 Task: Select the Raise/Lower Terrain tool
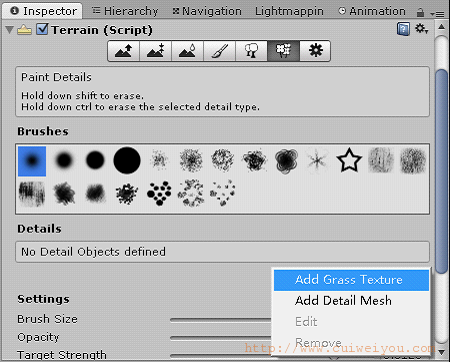124,51
